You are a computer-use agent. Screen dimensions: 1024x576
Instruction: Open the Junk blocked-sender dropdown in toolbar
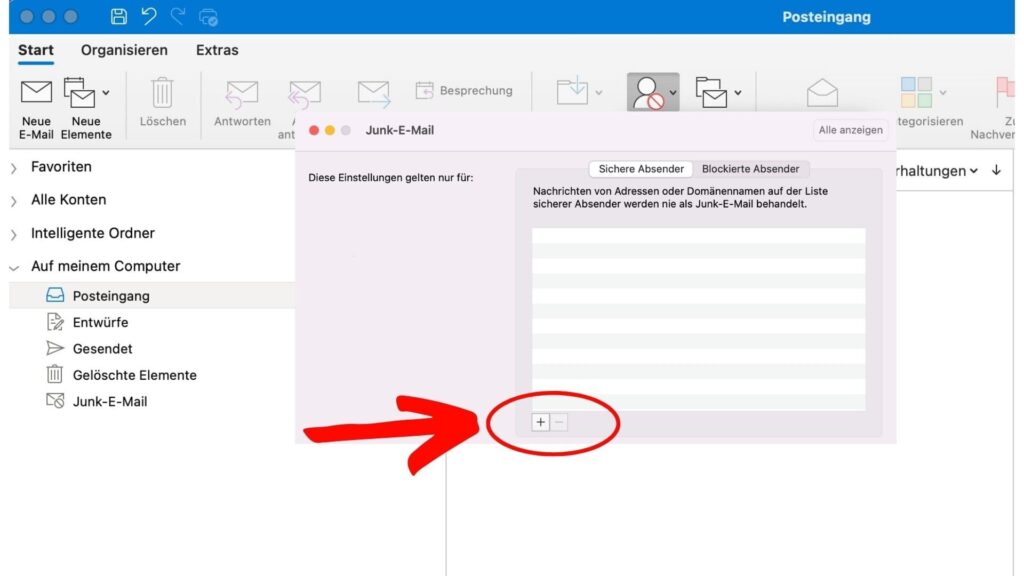[x=673, y=93]
